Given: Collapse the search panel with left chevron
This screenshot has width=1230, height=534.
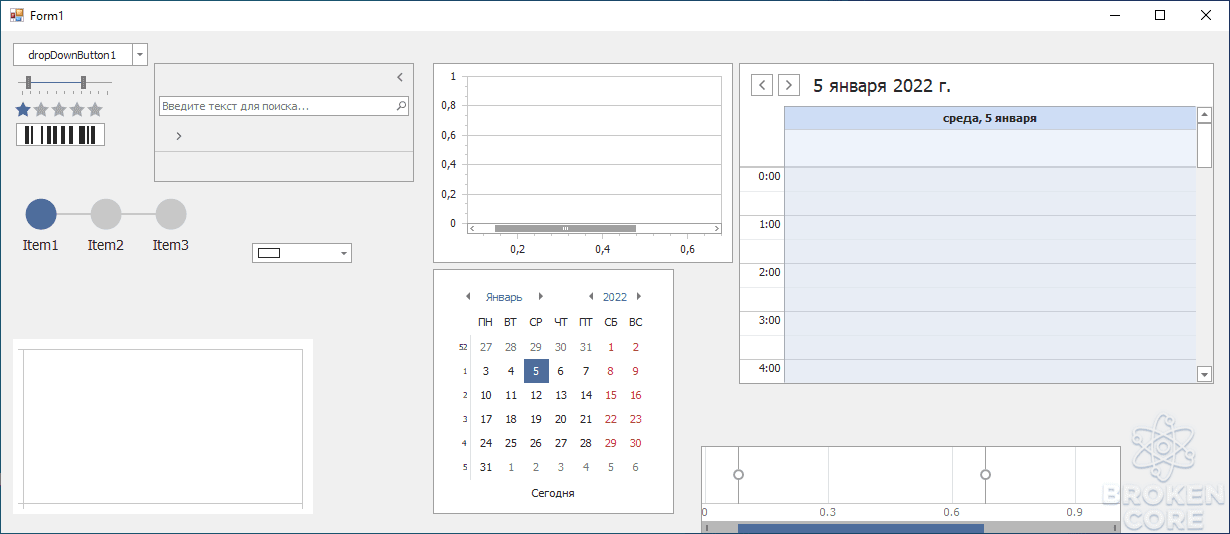Looking at the screenshot, I should pos(399,77).
